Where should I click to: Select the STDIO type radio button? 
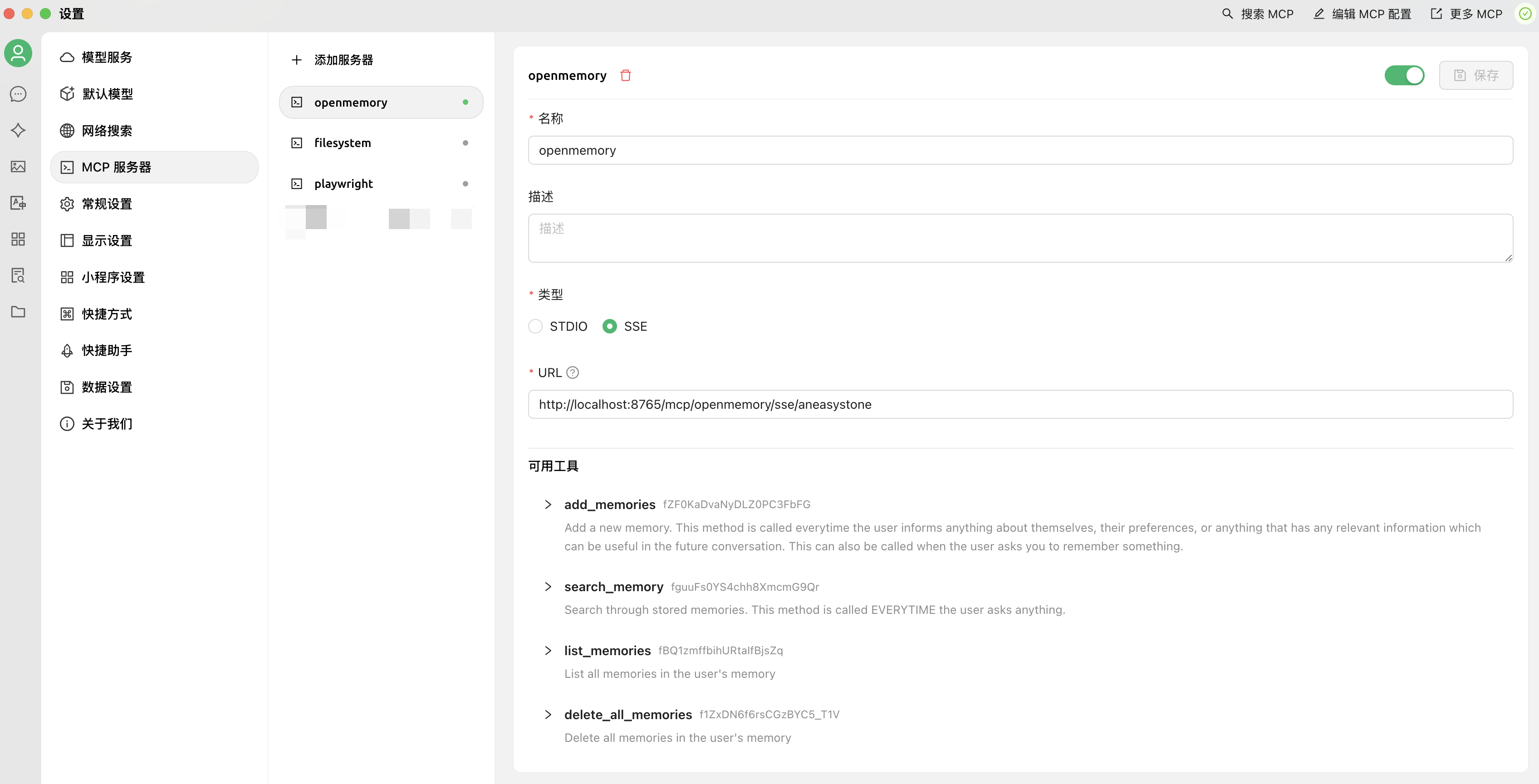[x=535, y=326]
